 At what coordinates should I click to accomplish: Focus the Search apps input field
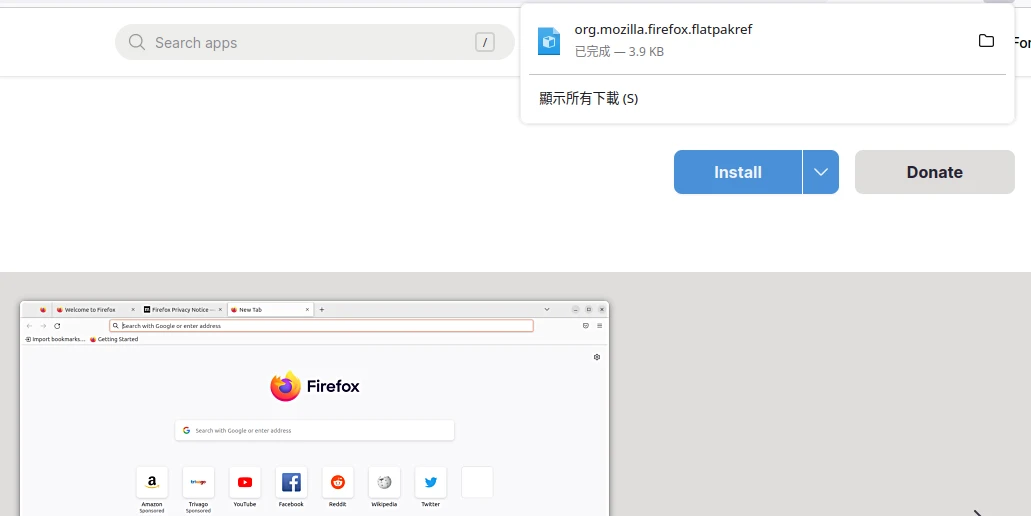[x=314, y=43]
